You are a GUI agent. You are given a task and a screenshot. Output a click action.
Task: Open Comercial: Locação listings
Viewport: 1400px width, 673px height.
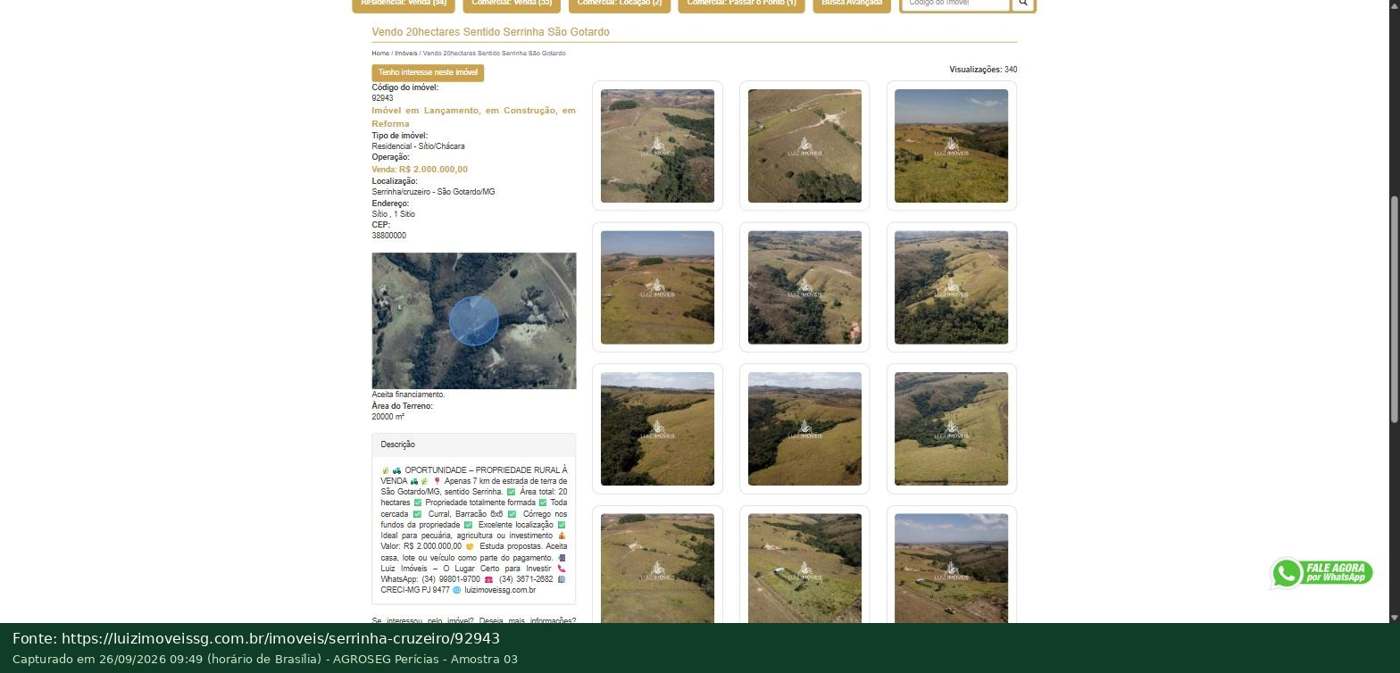[620, 4]
